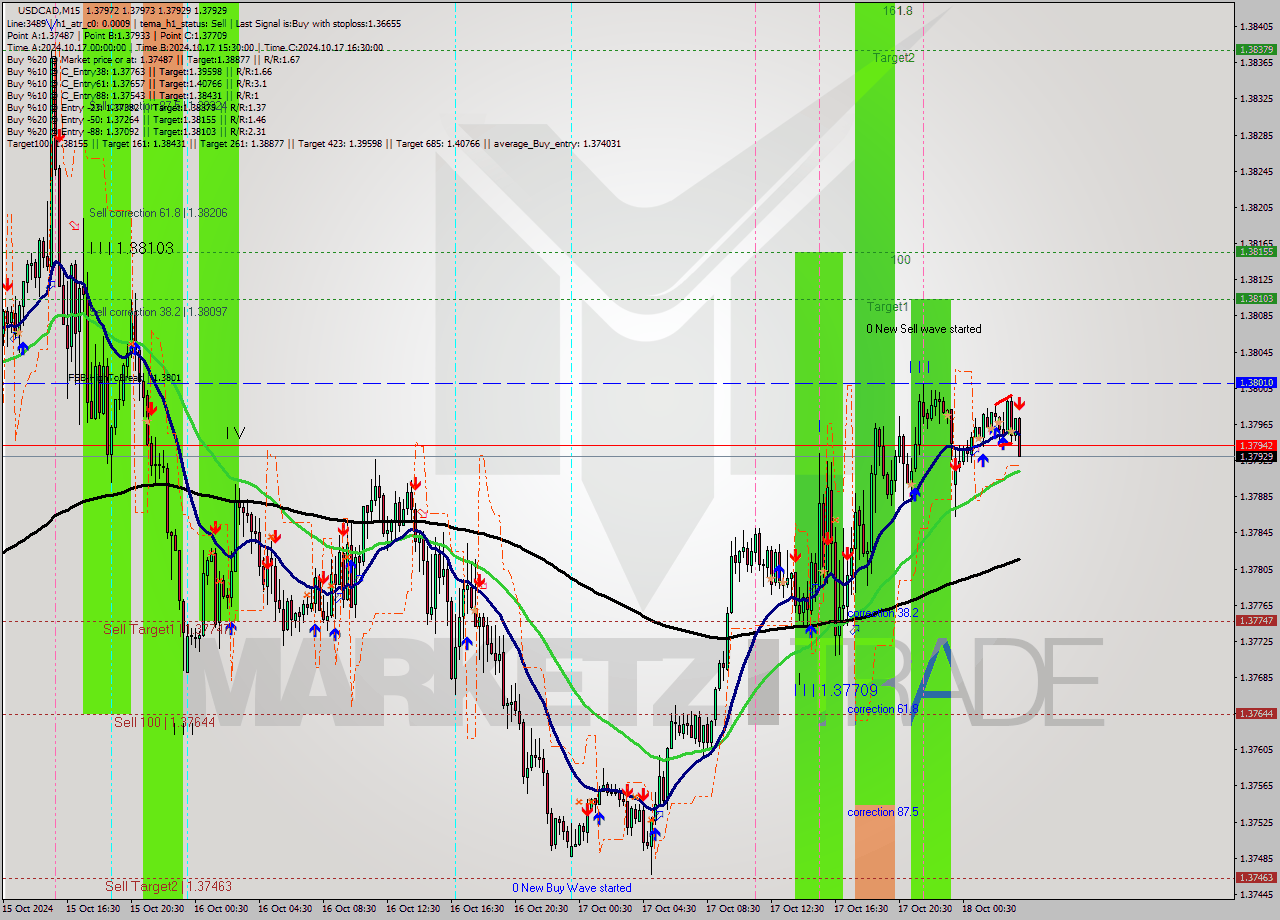Select the 'Sell correction 38.2 | 1.38097' label
The height and width of the screenshot is (920, 1280).
(x=158, y=312)
